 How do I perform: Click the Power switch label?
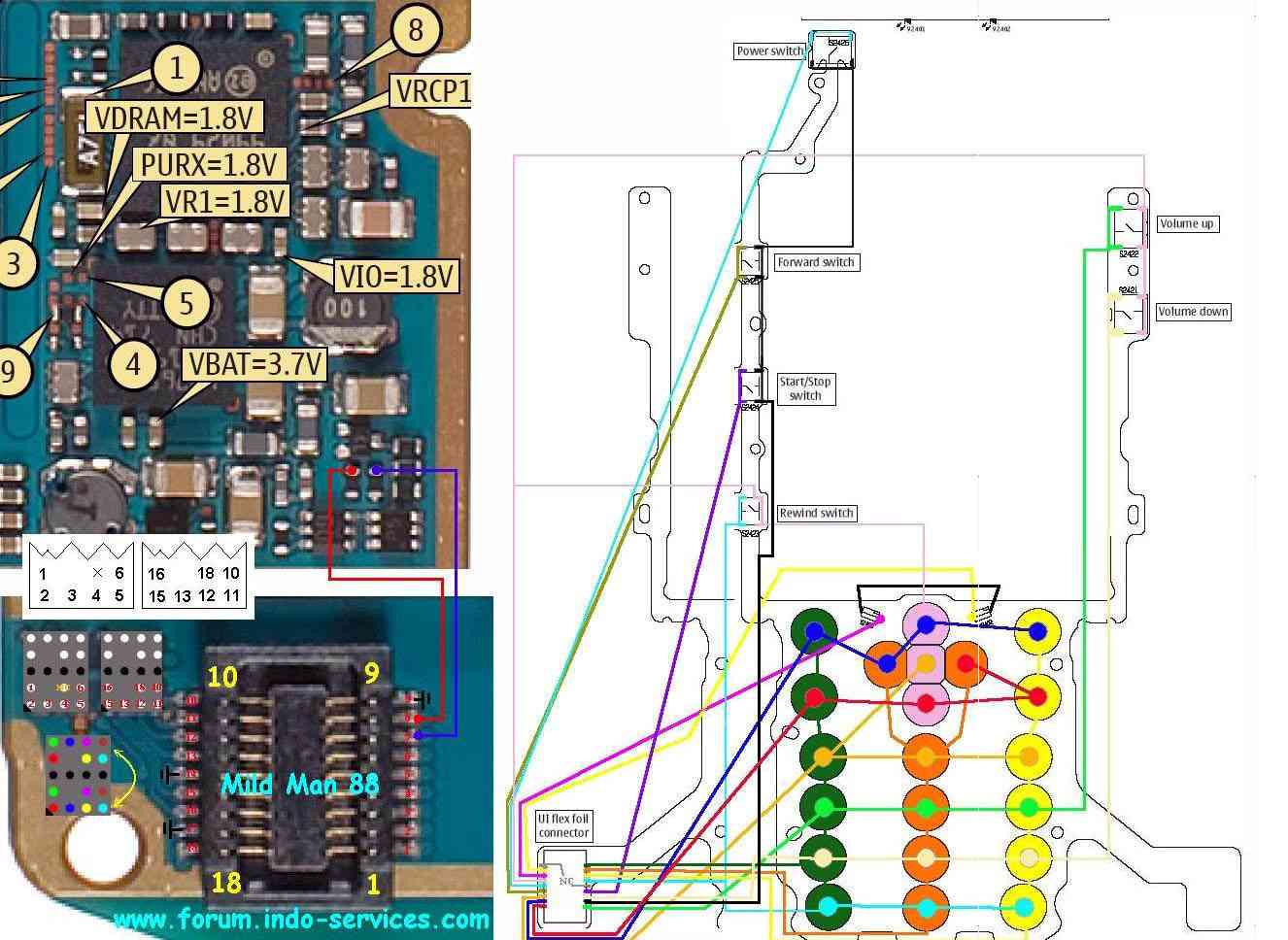[770, 50]
